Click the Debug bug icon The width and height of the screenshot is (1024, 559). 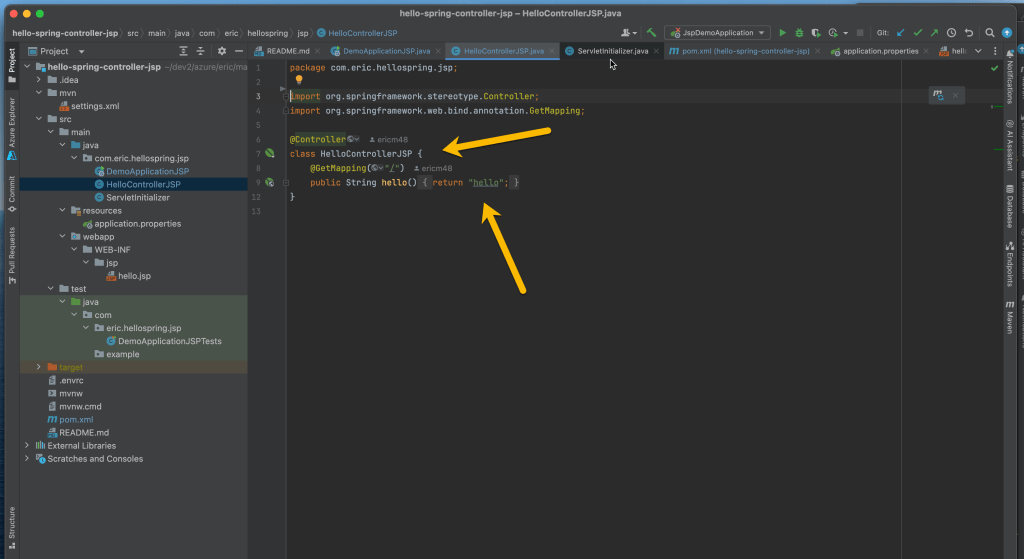tap(798, 33)
